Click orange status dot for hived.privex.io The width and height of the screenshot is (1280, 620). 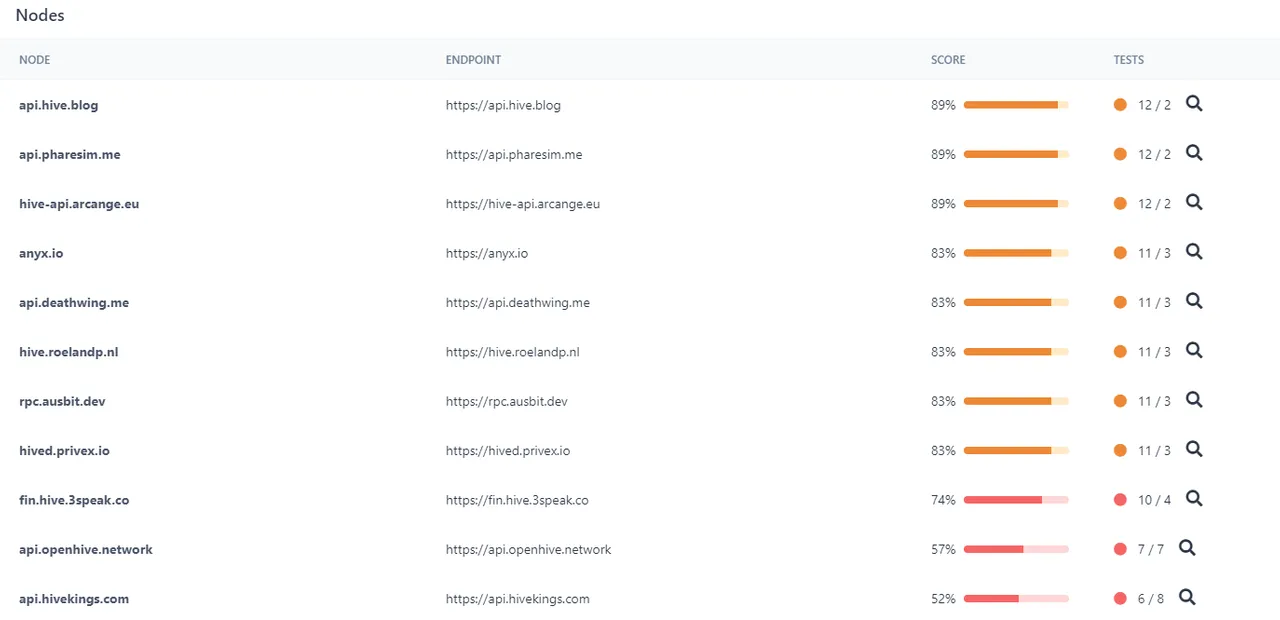point(1120,451)
